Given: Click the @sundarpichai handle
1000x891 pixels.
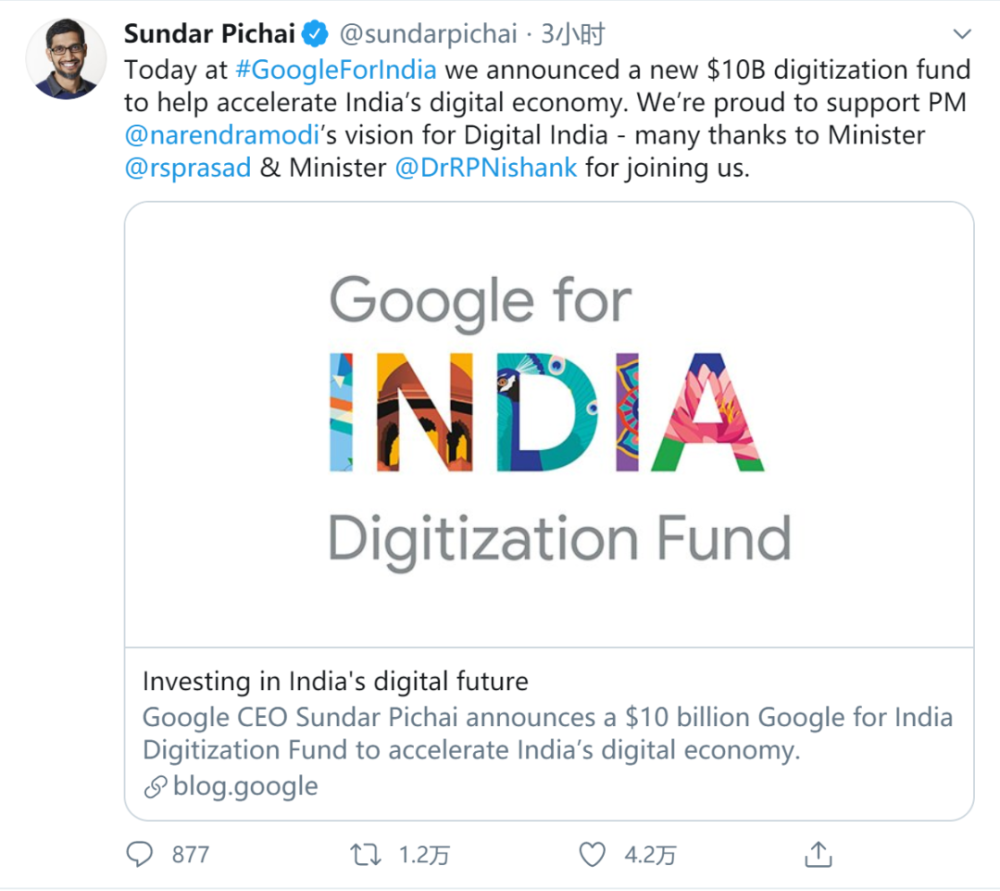Looking at the screenshot, I should (x=428, y=35).
